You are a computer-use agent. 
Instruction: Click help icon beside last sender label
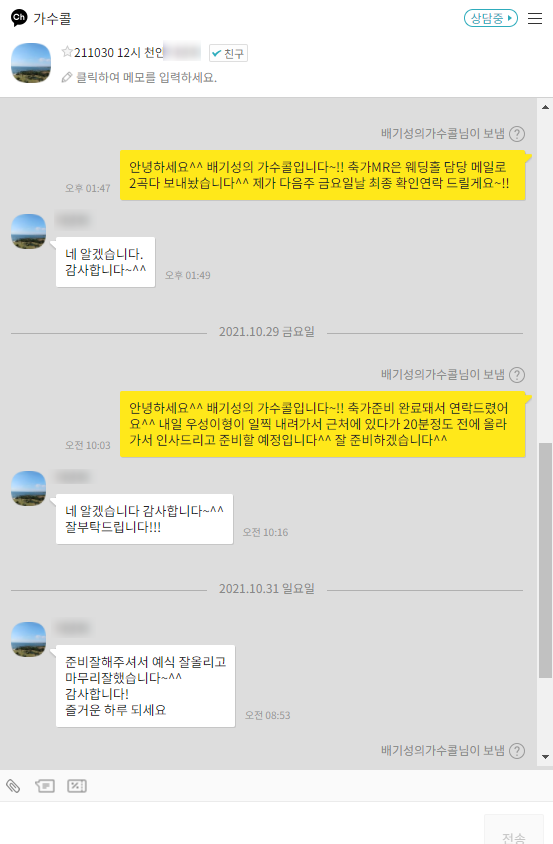click(x=517, y=750)
